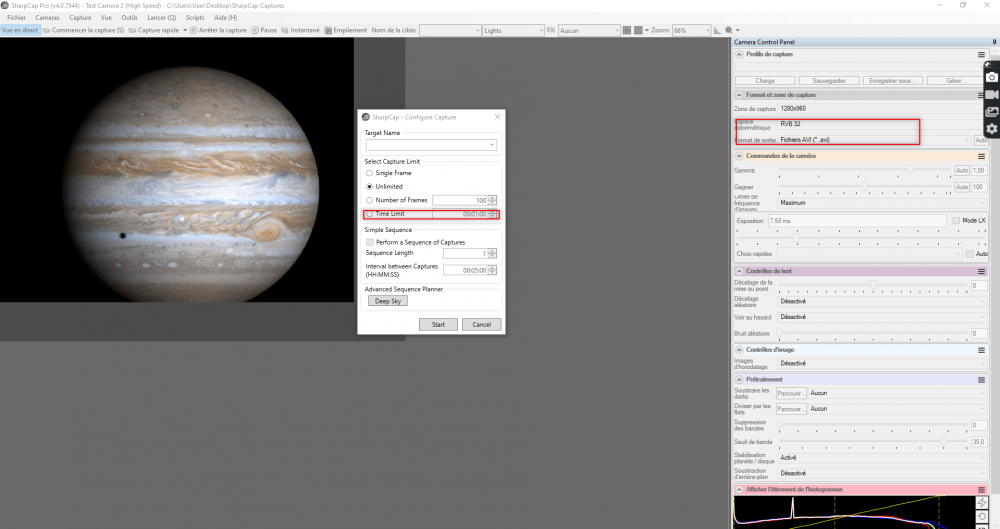Click the Pause toolbar button
Viewport: 1000px width, 529px height.
264,30
